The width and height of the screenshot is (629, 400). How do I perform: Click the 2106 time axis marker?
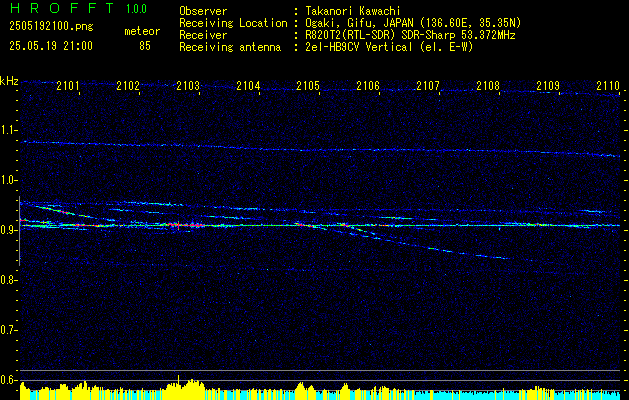(368, 85)
